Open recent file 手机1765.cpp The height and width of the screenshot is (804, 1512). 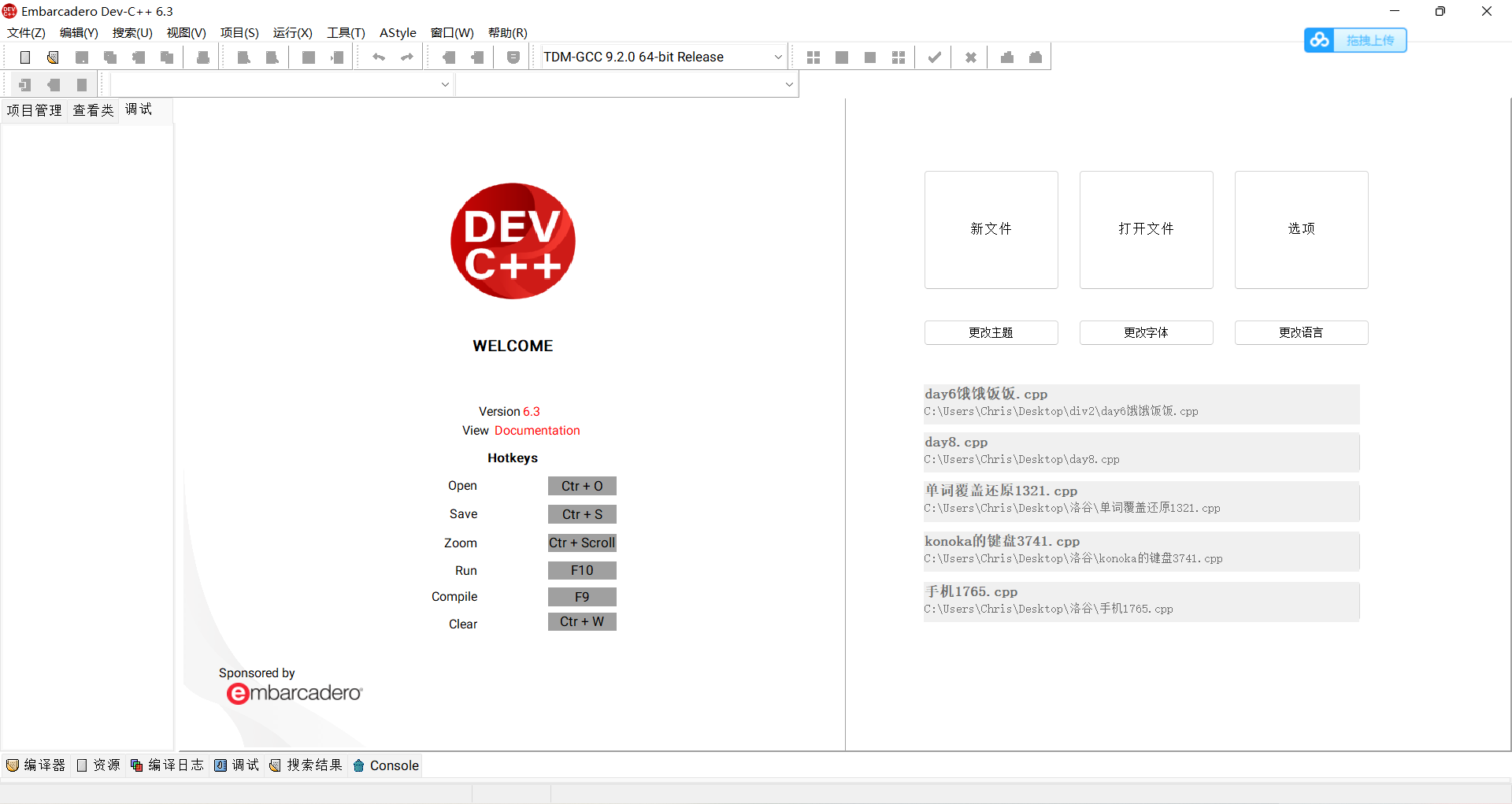pyautogui.click(x=1141, y=602)
